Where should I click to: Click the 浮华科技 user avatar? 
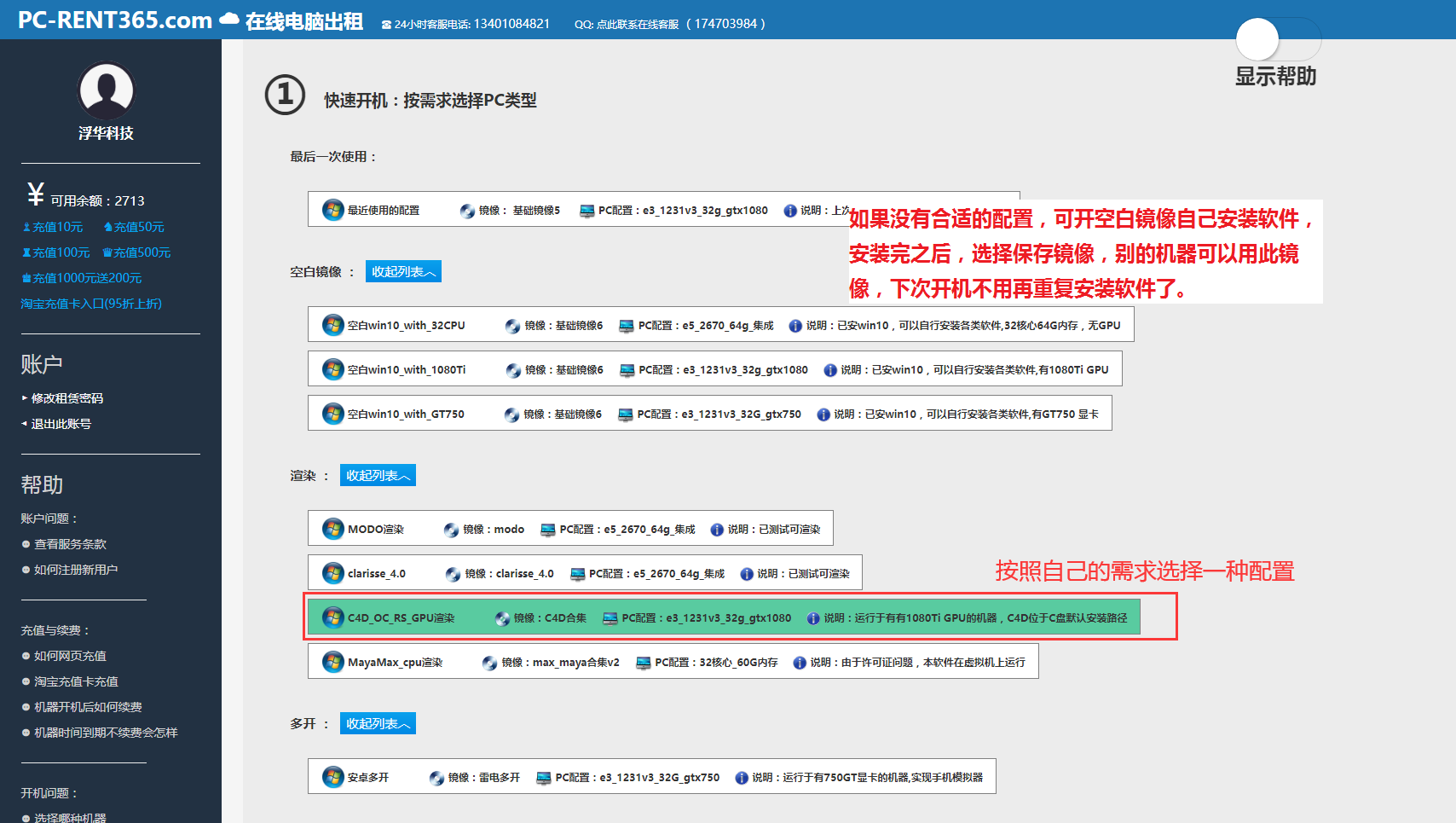tap(107, 90)
